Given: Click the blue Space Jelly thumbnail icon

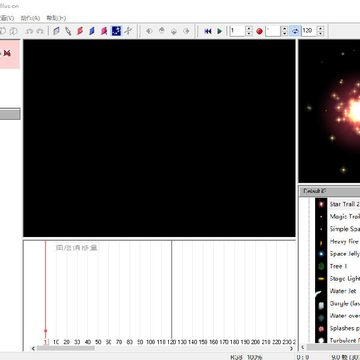Looking at the screenshot, I should (321, 254).
